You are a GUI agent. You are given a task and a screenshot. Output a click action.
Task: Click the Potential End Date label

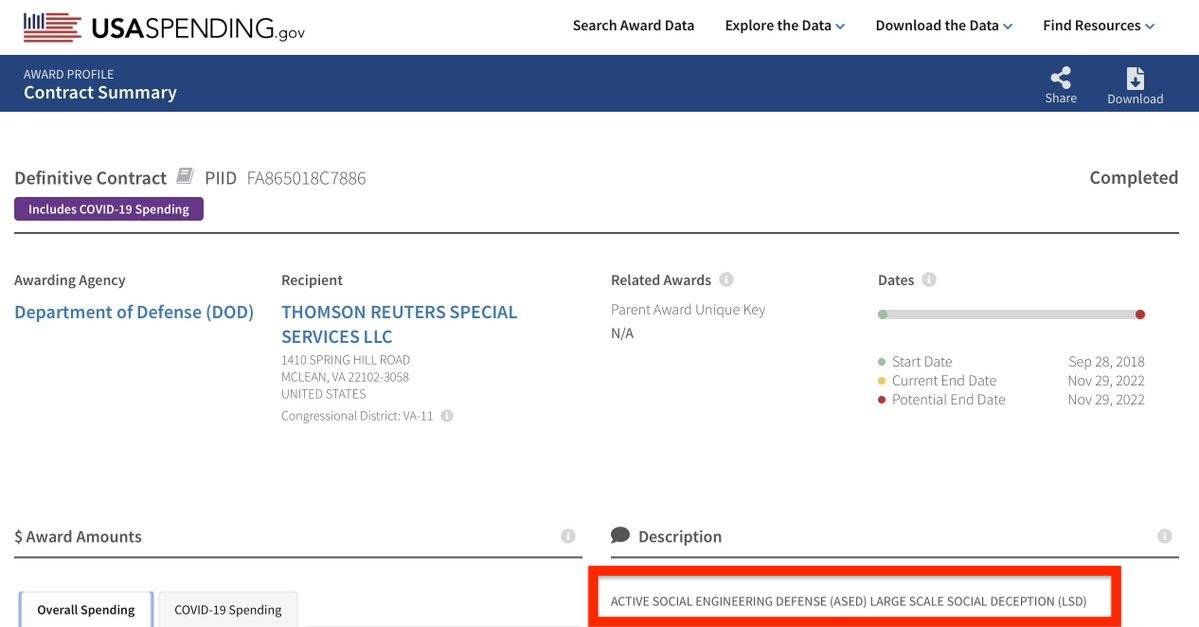(x=948, y=400)
